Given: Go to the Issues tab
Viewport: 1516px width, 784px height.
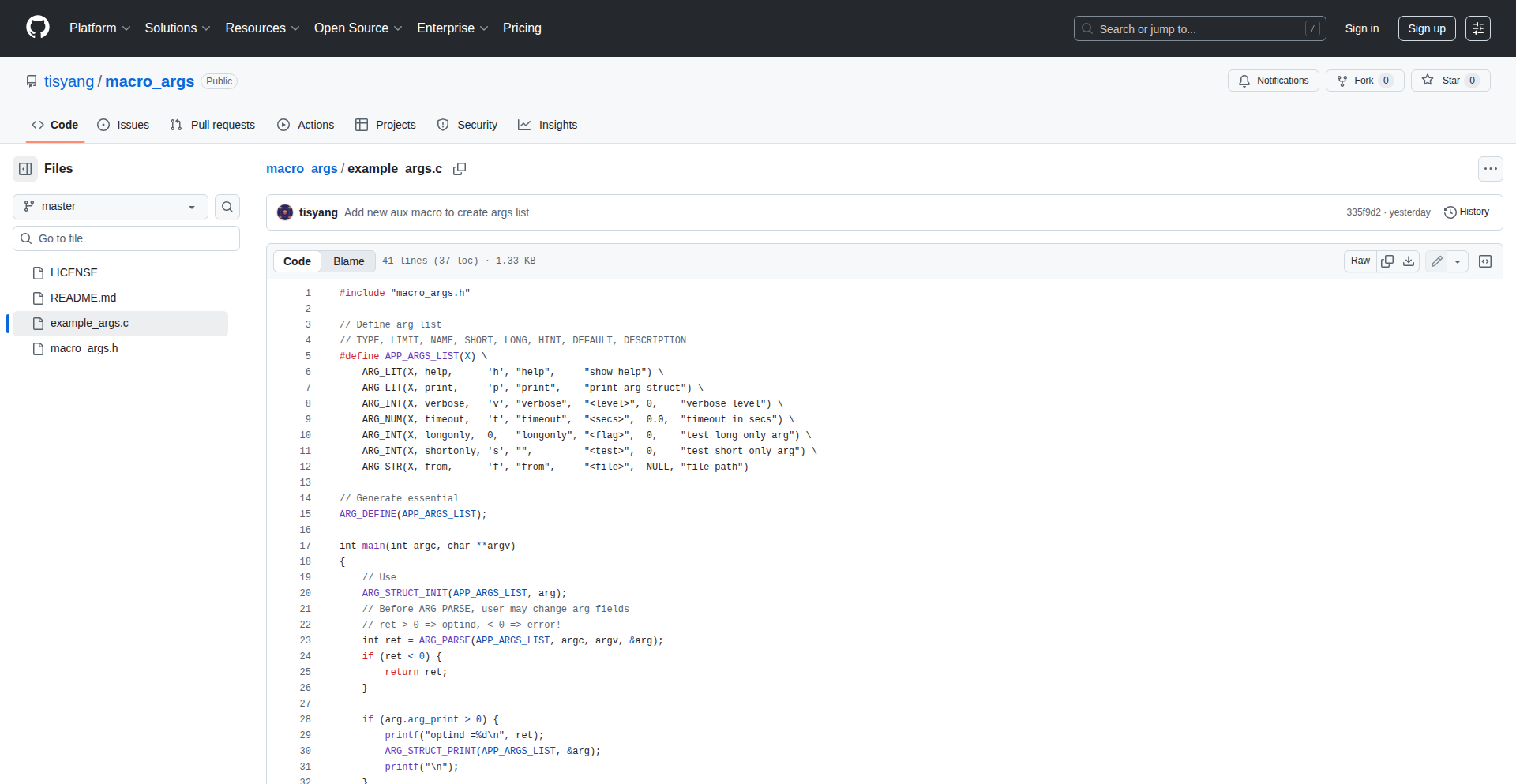Looking at the screenshot, I should tap(123, 125).
